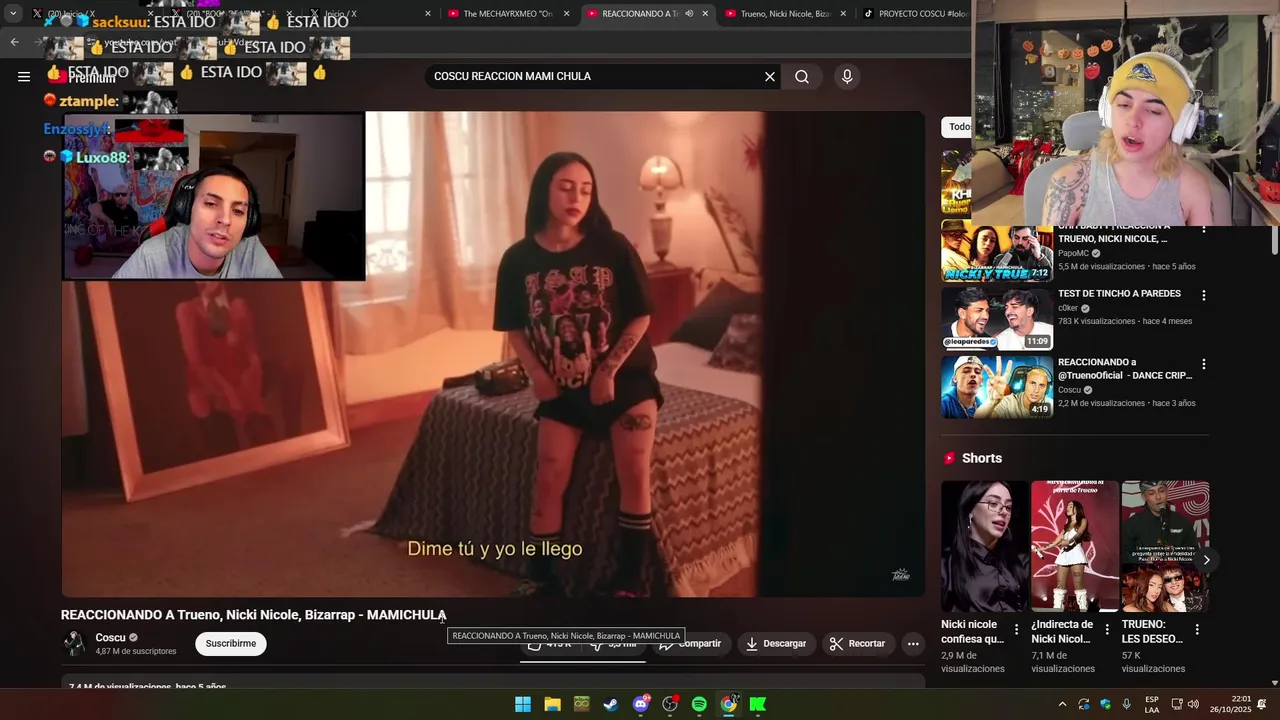Switch to Google Chrome in the taskbar

729,704
